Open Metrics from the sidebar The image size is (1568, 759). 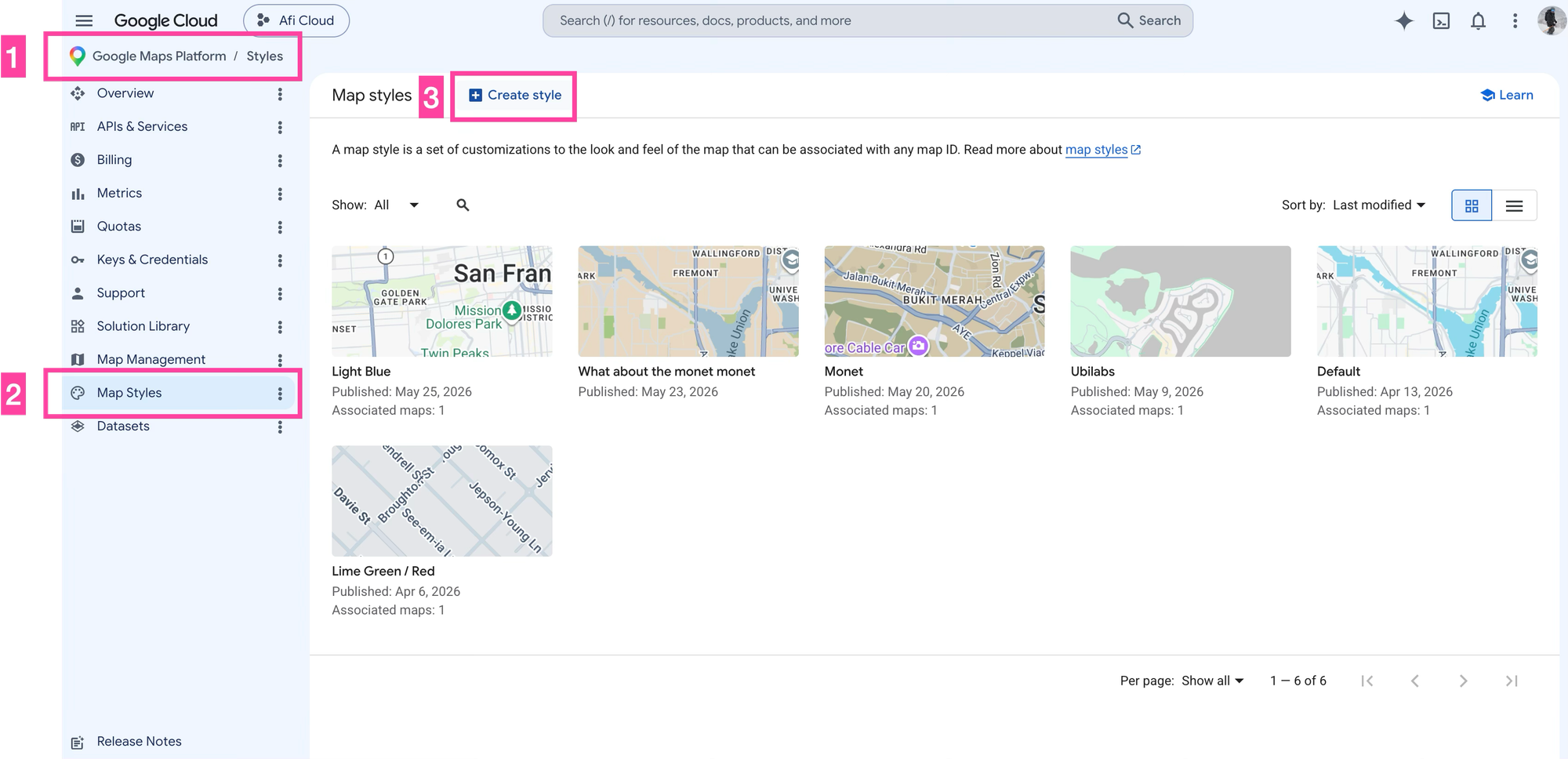[x=119, y=193]
